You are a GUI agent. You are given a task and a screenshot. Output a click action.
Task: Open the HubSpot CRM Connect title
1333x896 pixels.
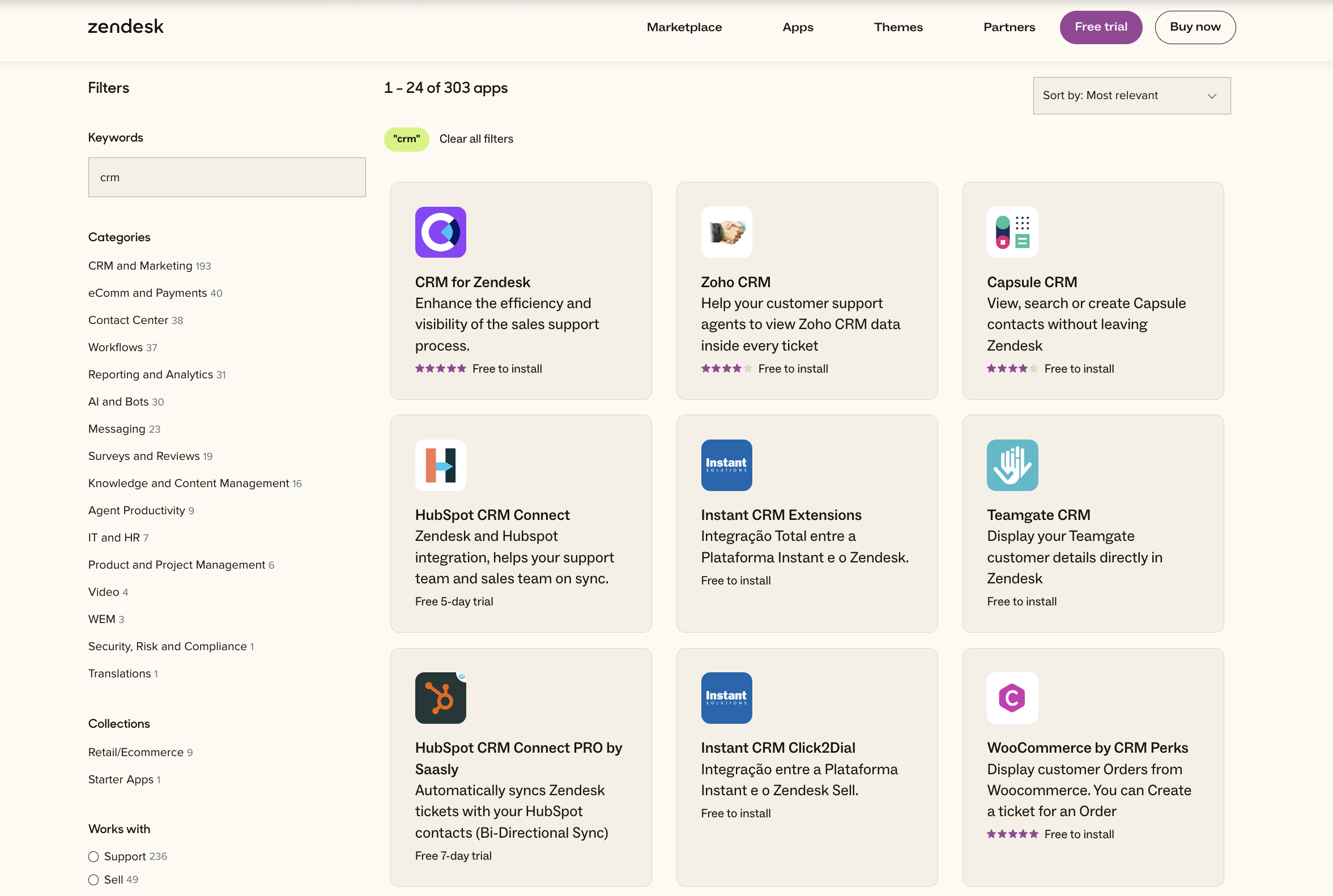coord(492,515)
